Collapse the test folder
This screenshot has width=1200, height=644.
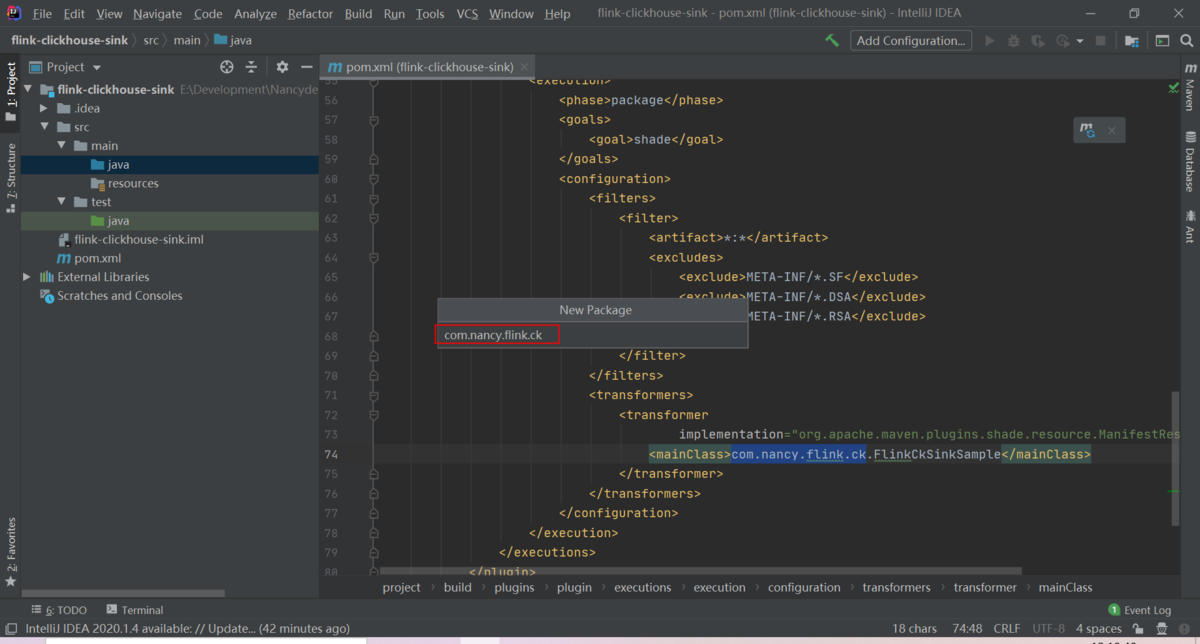tap(62, 202)
